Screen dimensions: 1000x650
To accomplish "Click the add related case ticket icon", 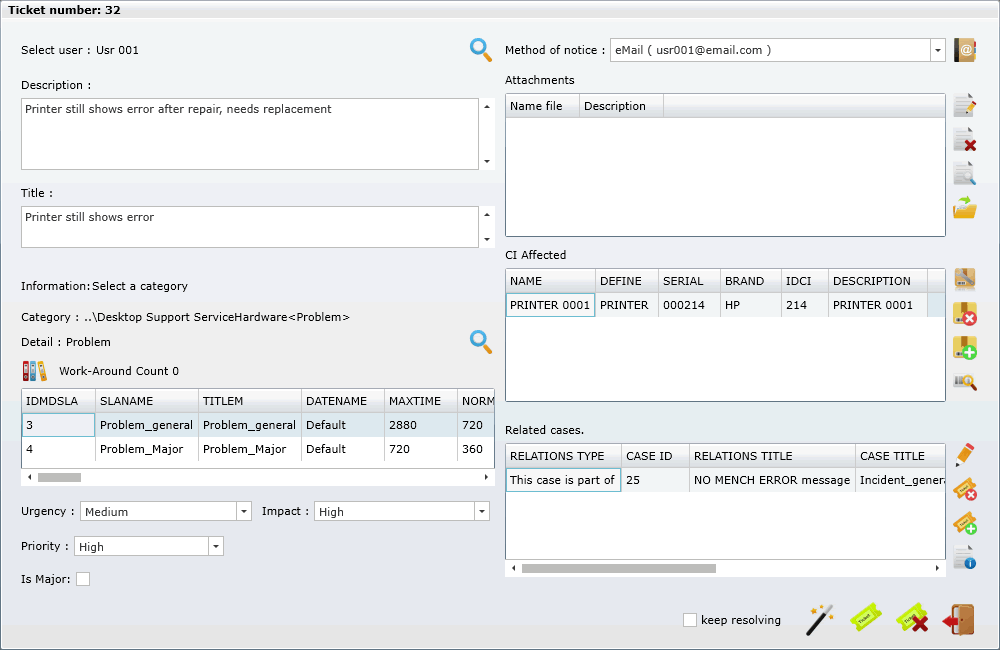I will click(x=965, y=524).
